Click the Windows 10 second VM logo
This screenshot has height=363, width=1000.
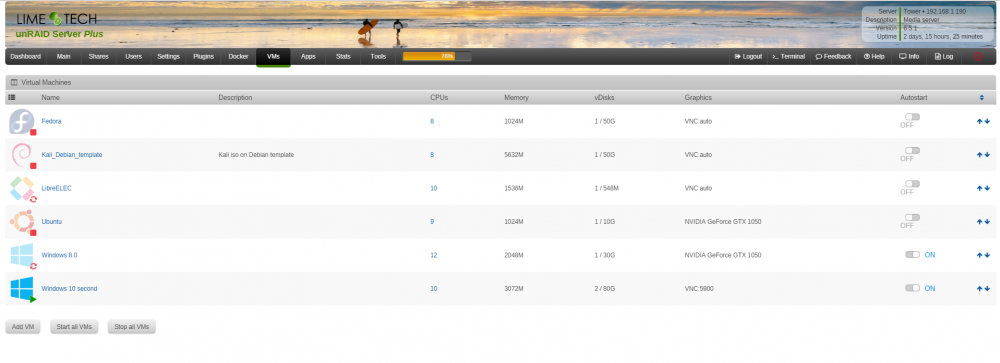pos(22,288)
